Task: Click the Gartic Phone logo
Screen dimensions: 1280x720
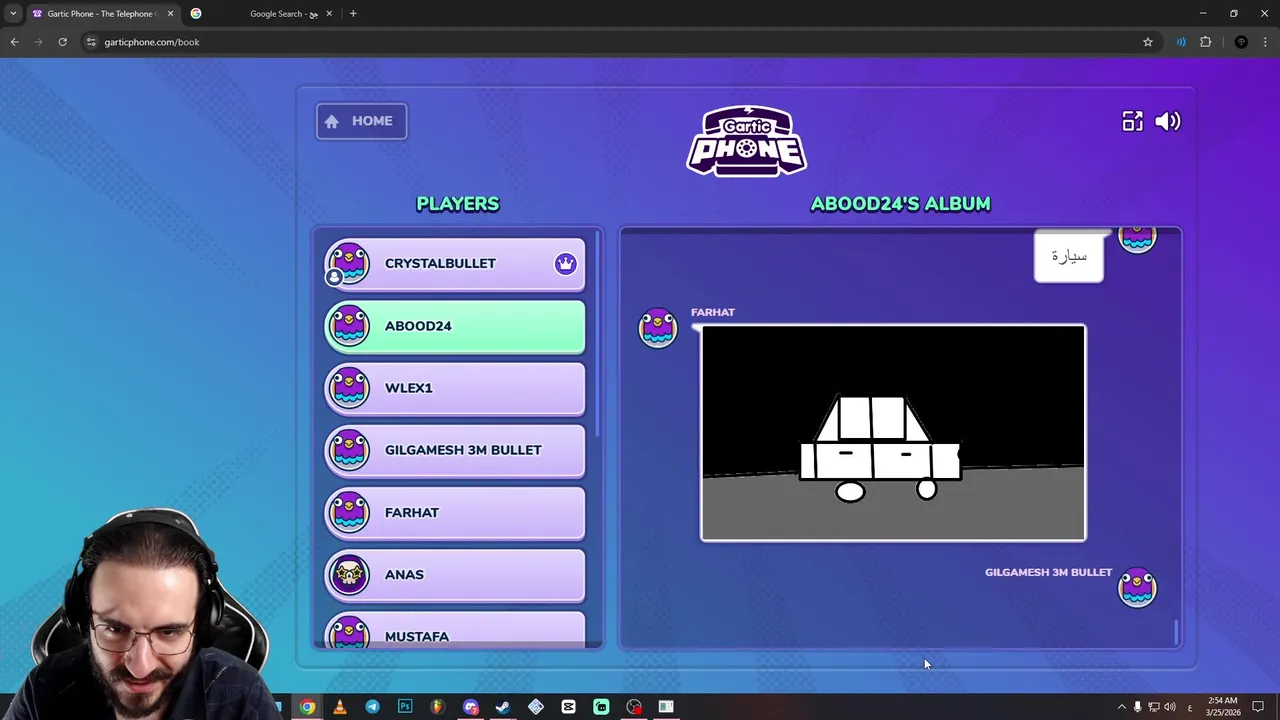Action: [x=746, y=141]
